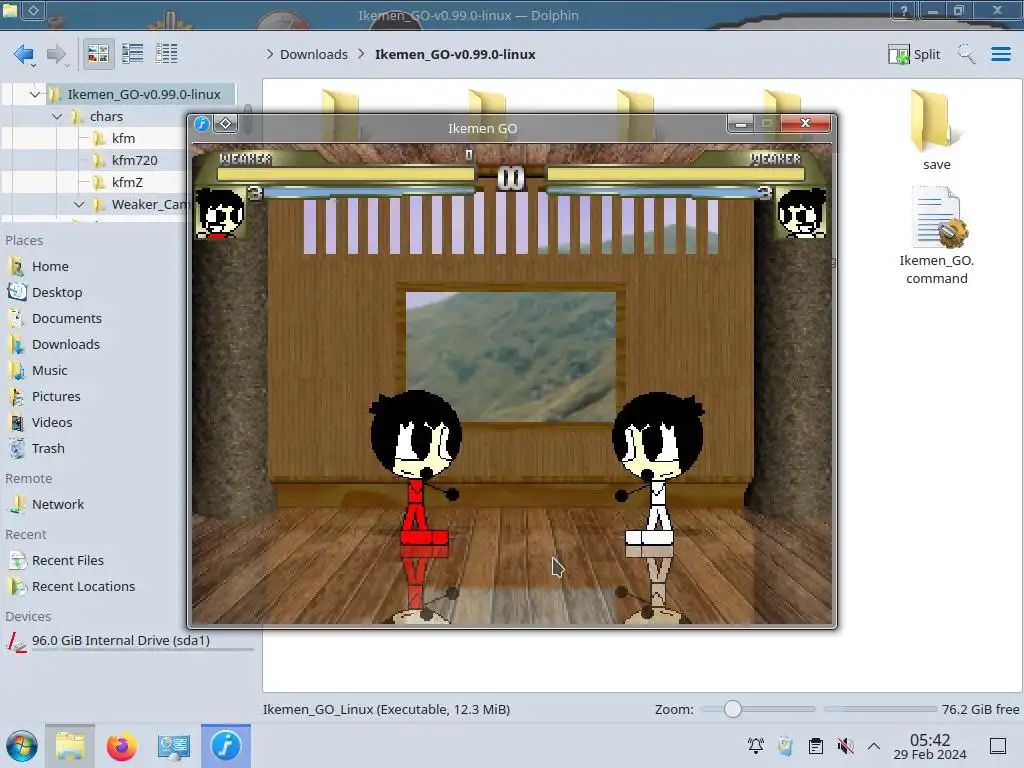Open clipboard tray icon

point(816,746)
